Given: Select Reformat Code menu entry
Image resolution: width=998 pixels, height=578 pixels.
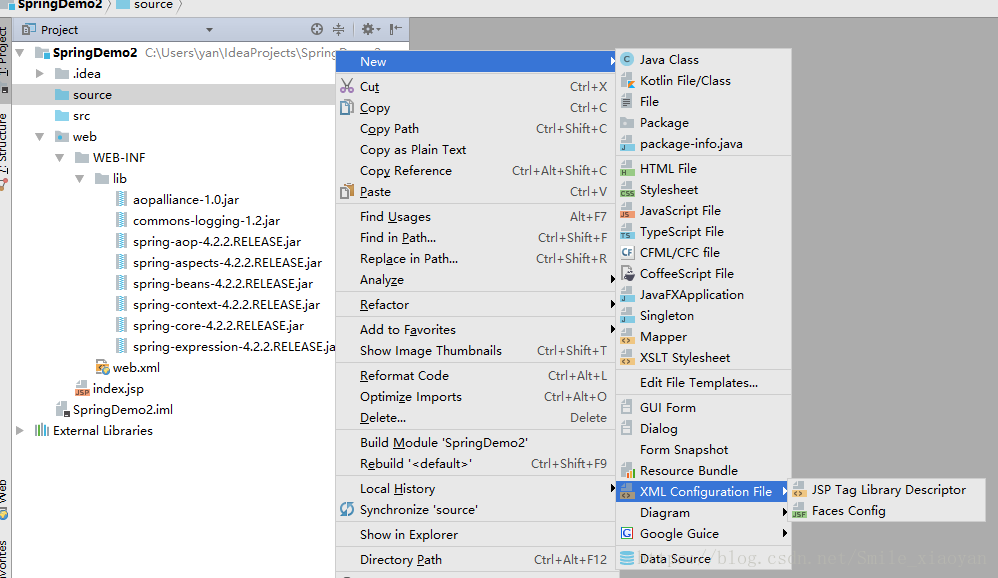Looking at the screenshot, I should pyautogui.click(x=476, y=376).
